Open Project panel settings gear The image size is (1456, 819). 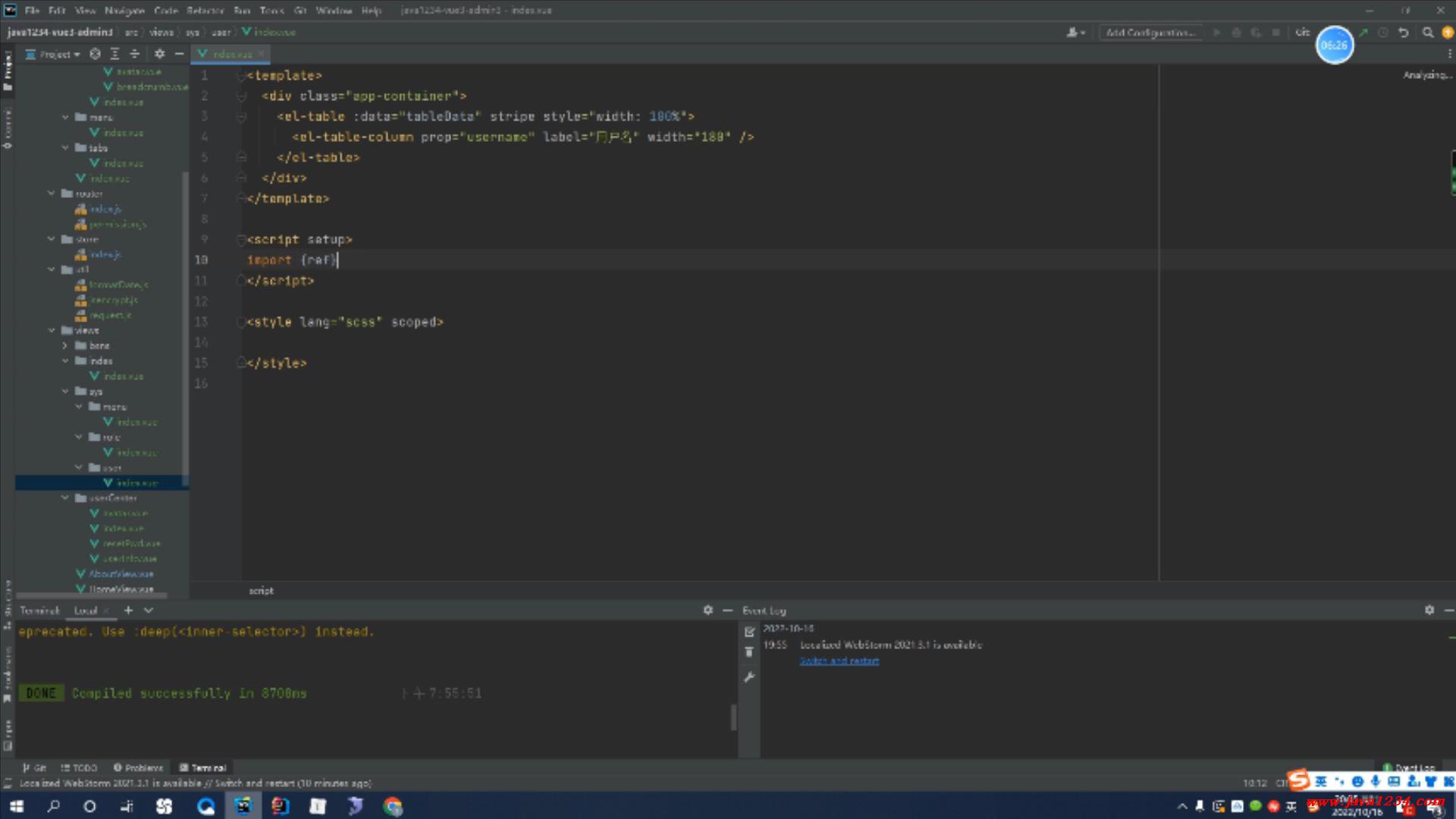pyautogui.click(x=159, y=54)
